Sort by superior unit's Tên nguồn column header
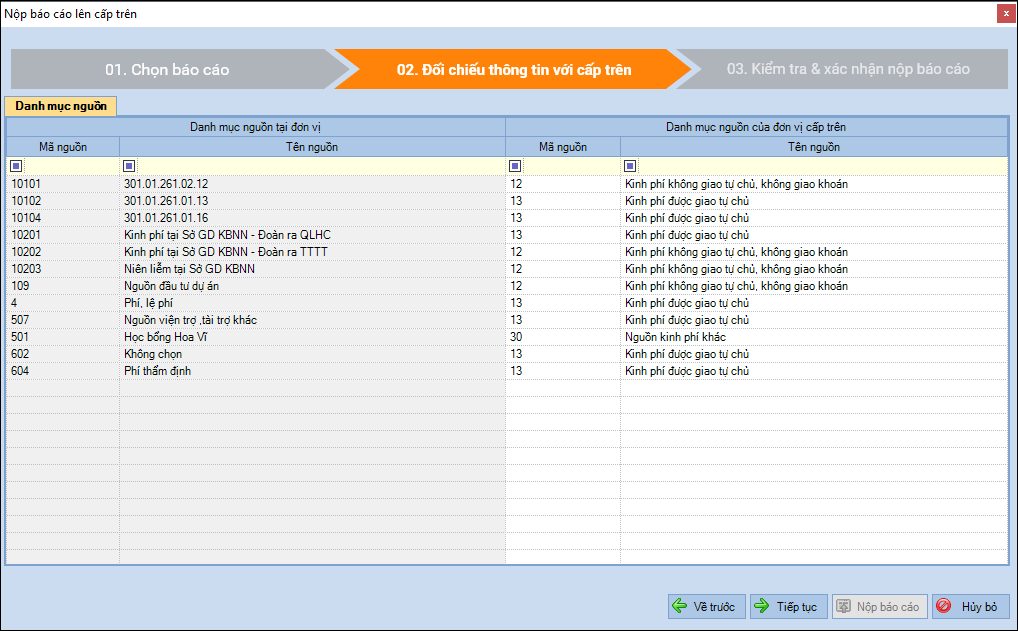The height and width of the screenshot is (631, 1018). pos(813,147)
